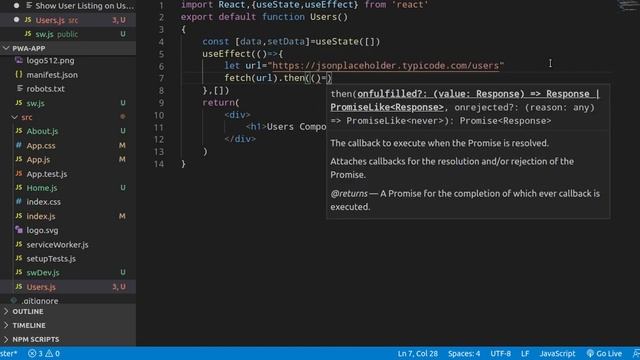
Task: Click the modified dot on src folder row
Action: [122, 117]
